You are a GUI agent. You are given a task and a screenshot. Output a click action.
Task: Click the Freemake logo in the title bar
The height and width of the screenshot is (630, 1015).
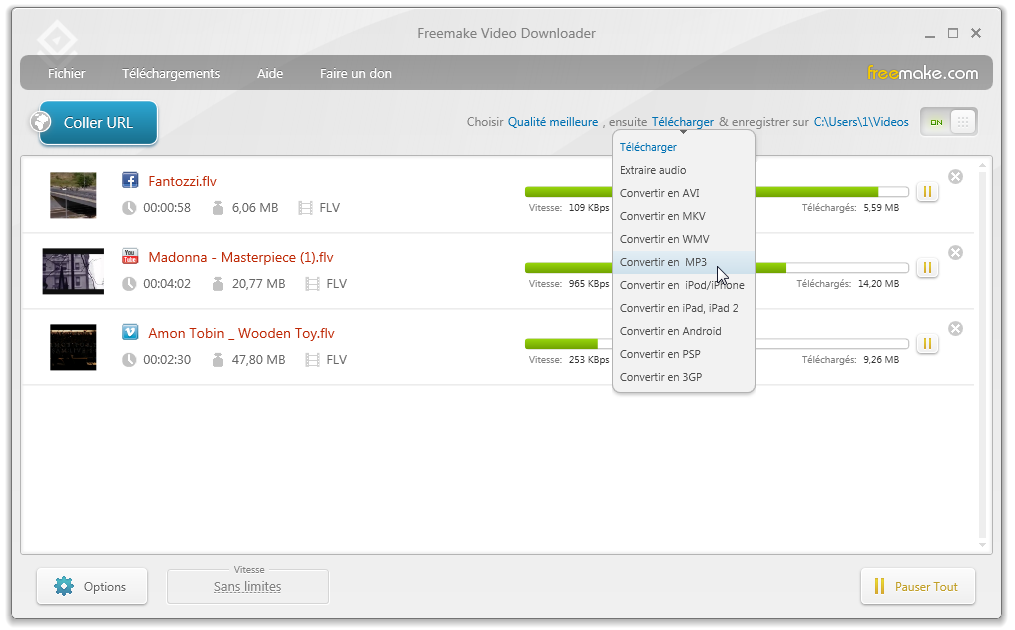pos(57,41)
